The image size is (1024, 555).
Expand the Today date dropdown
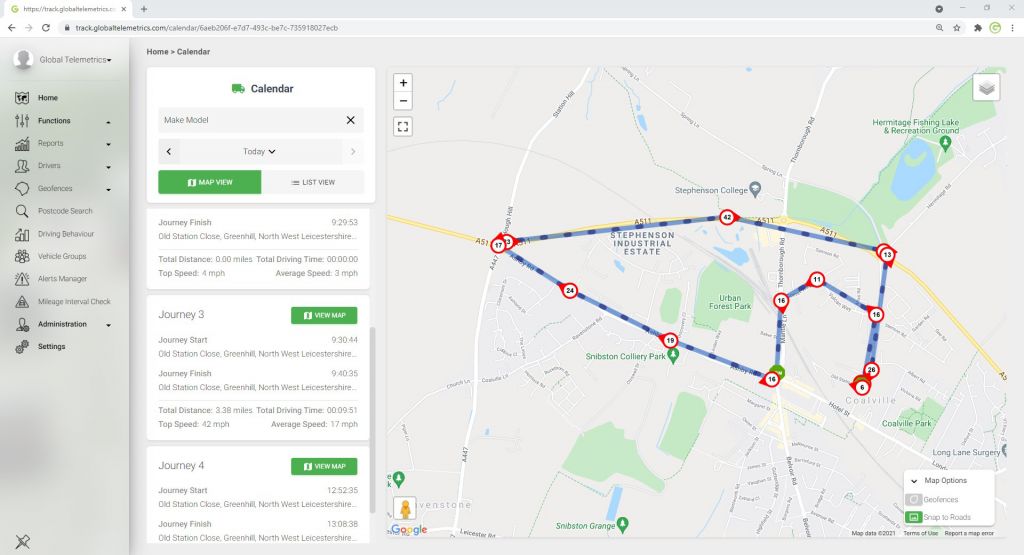259,152
